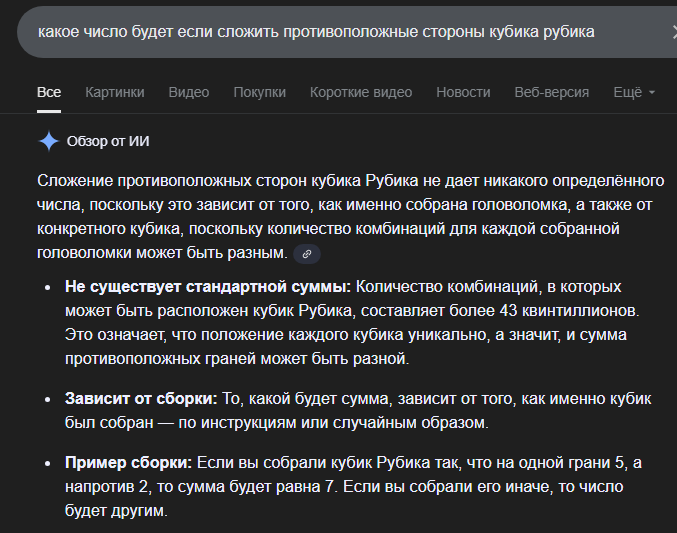Click the paragraph starting with Сложение противоположных сторон
The image size is (677, 533).
[x=351, y=216]
